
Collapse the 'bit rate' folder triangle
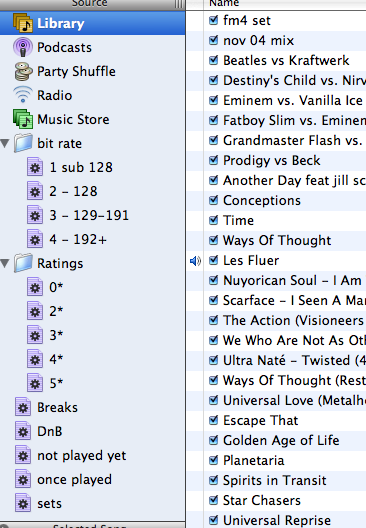(5, 143)
